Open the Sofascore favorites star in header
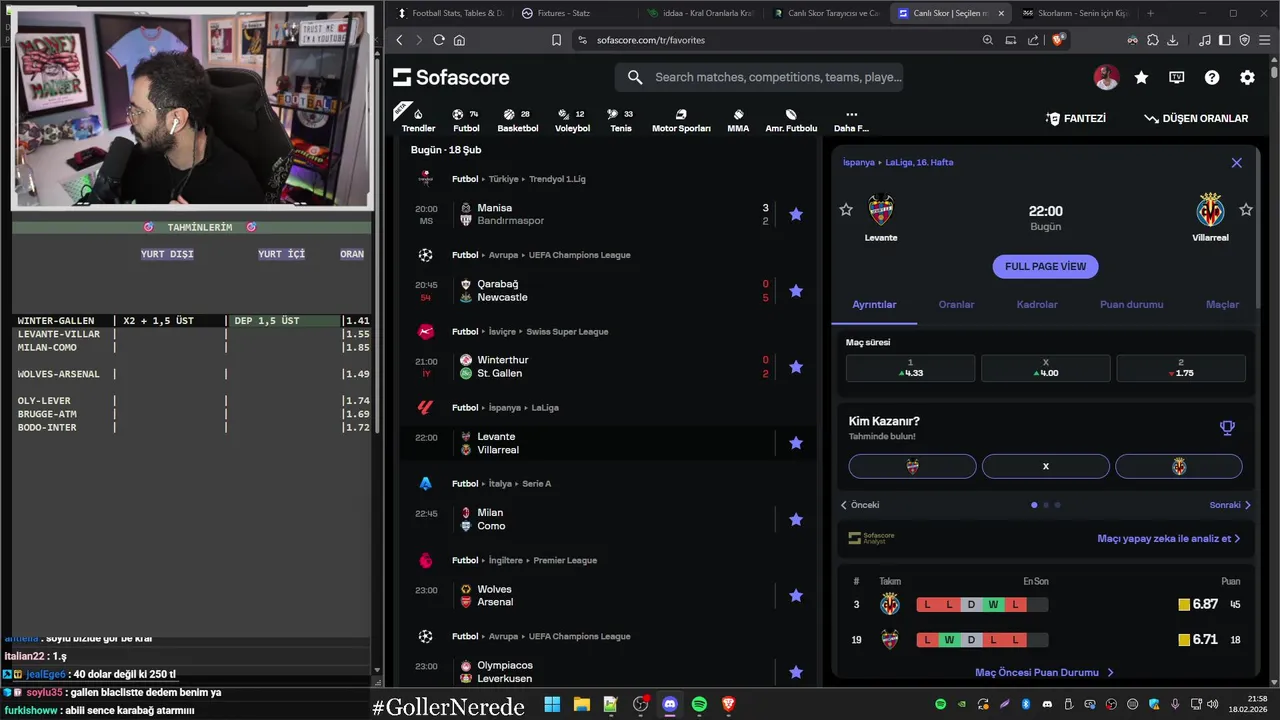The width and height of the screenshot is (1280, 720). (x=1141, y=77)
